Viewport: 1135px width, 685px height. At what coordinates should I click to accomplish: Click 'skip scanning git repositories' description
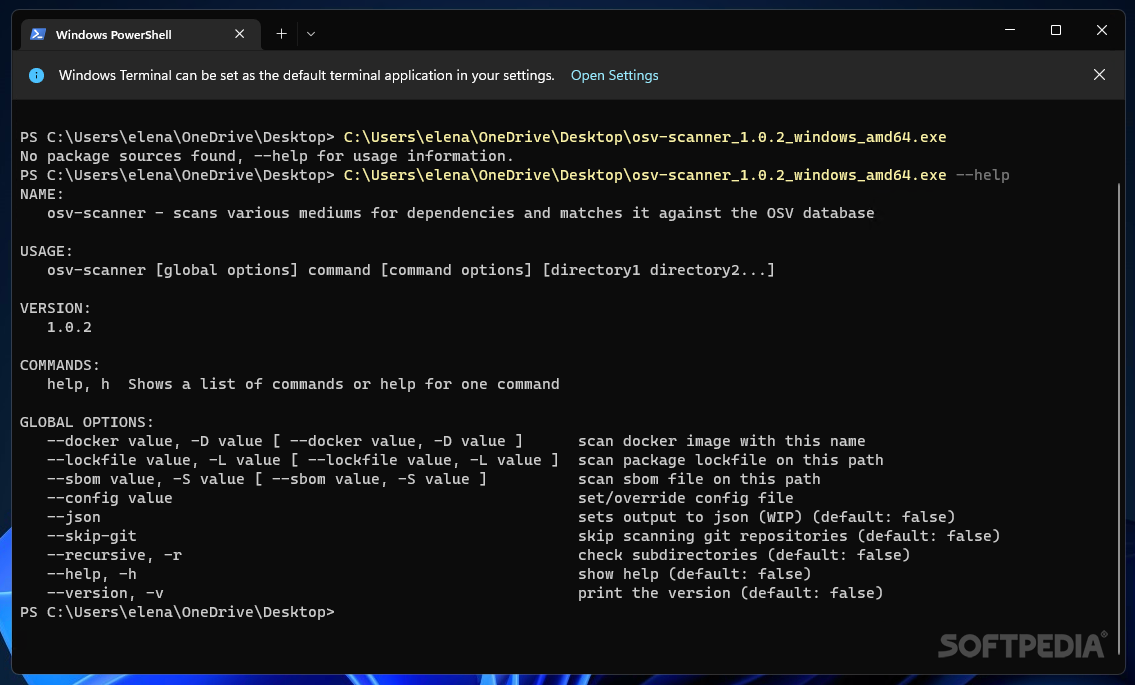pos(789,536)
